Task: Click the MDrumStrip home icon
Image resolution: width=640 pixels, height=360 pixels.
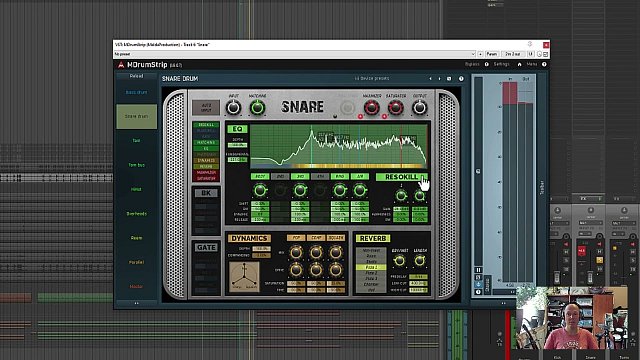Action: click(x=519, y=64)
